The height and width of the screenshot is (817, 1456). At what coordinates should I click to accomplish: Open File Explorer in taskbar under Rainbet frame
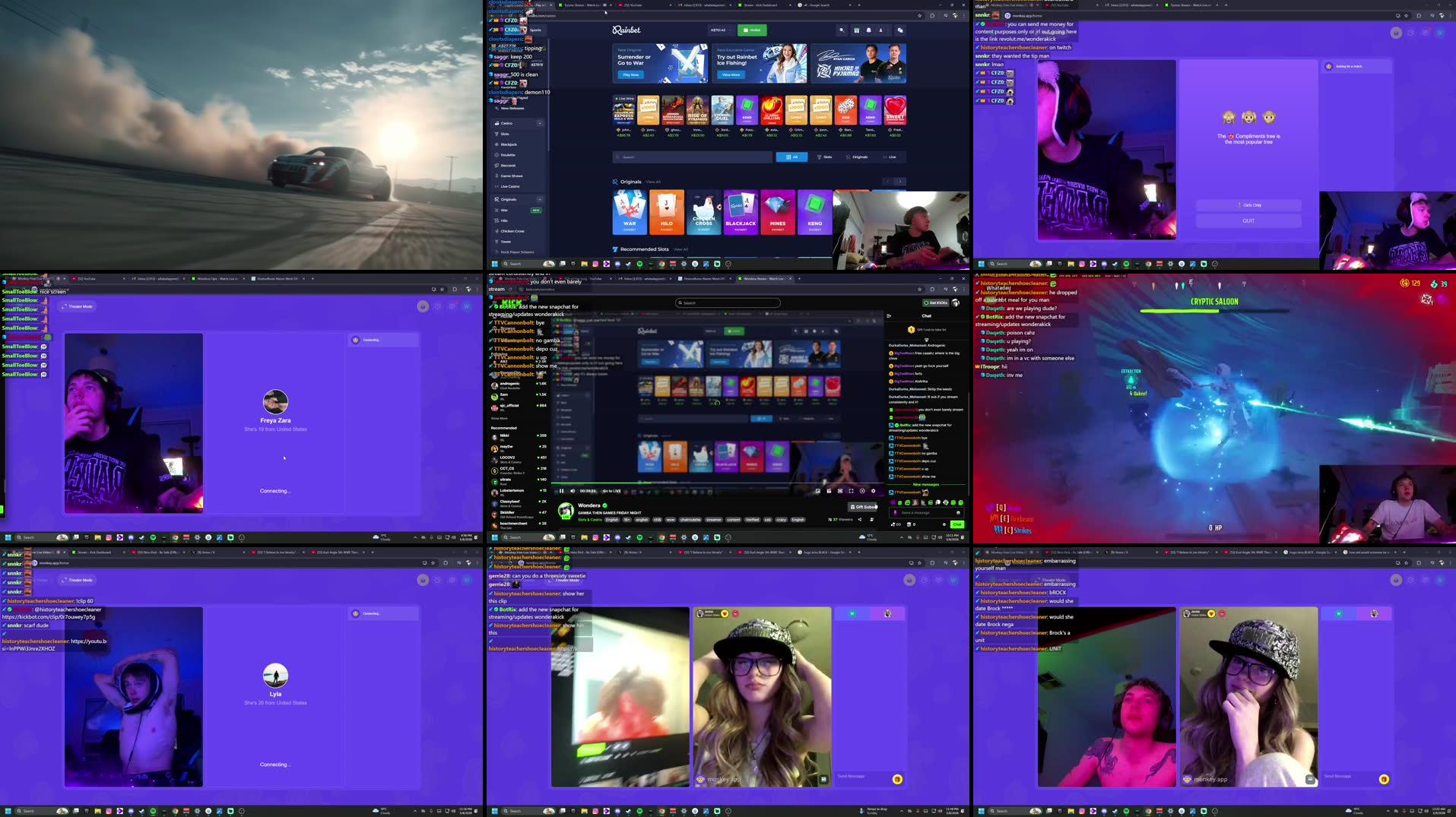pos(584,264)
